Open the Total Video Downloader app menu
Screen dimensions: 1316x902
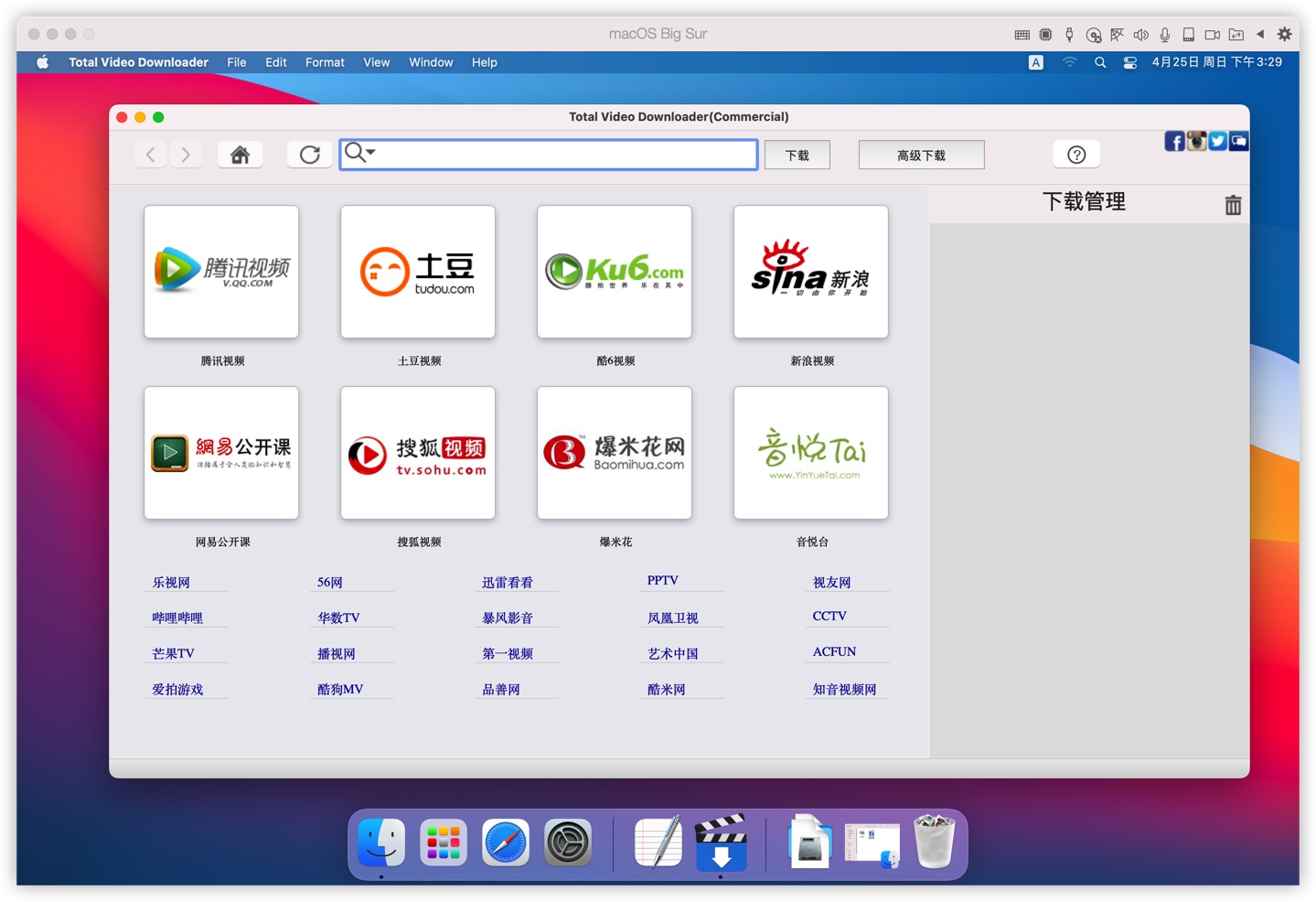[x=138, y=62]
